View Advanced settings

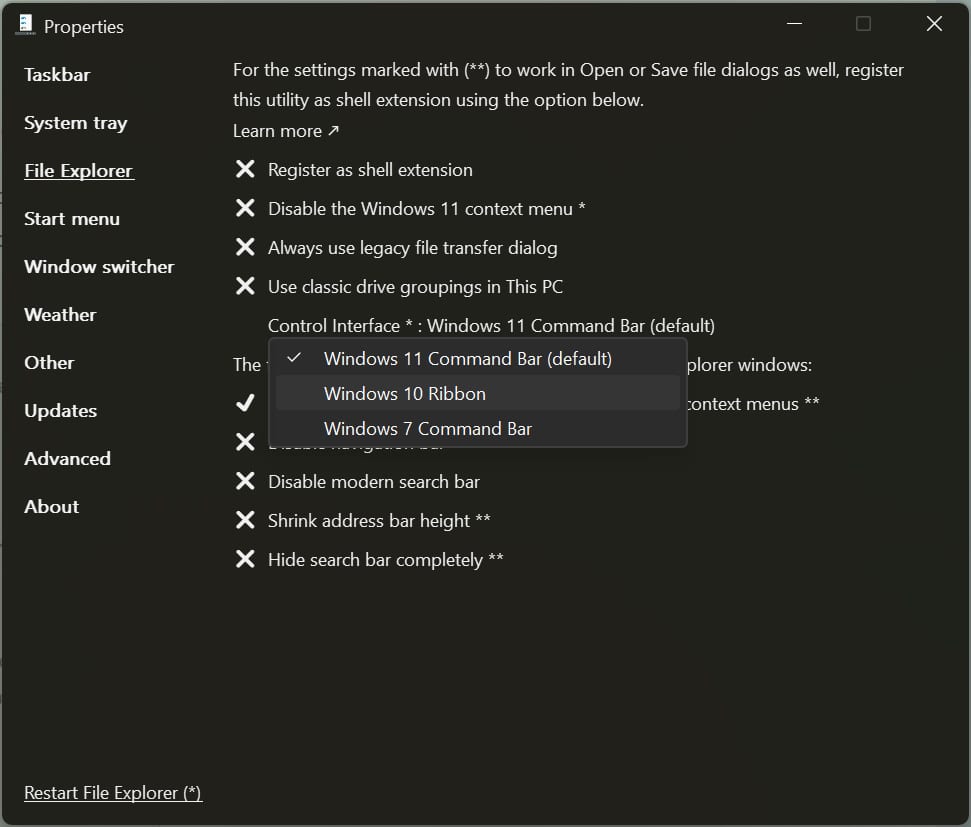point(67,458)
